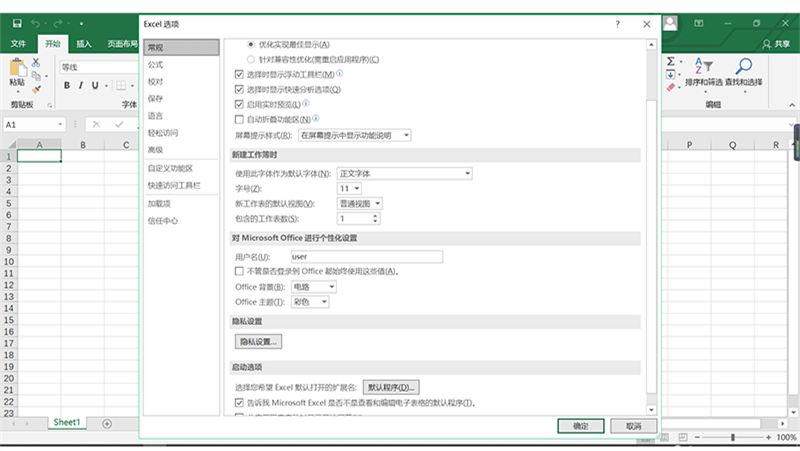Toggle tell me if Excel isn't default checkbox

coord(239,403)
